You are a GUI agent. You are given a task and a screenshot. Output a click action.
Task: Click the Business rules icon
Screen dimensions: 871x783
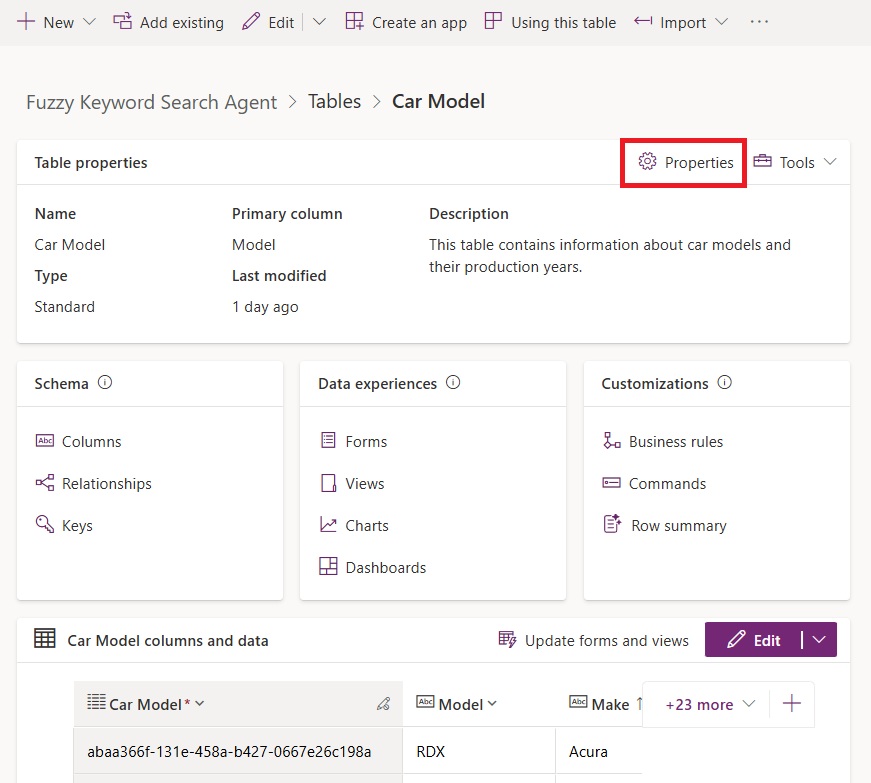[x=612, y=440]
